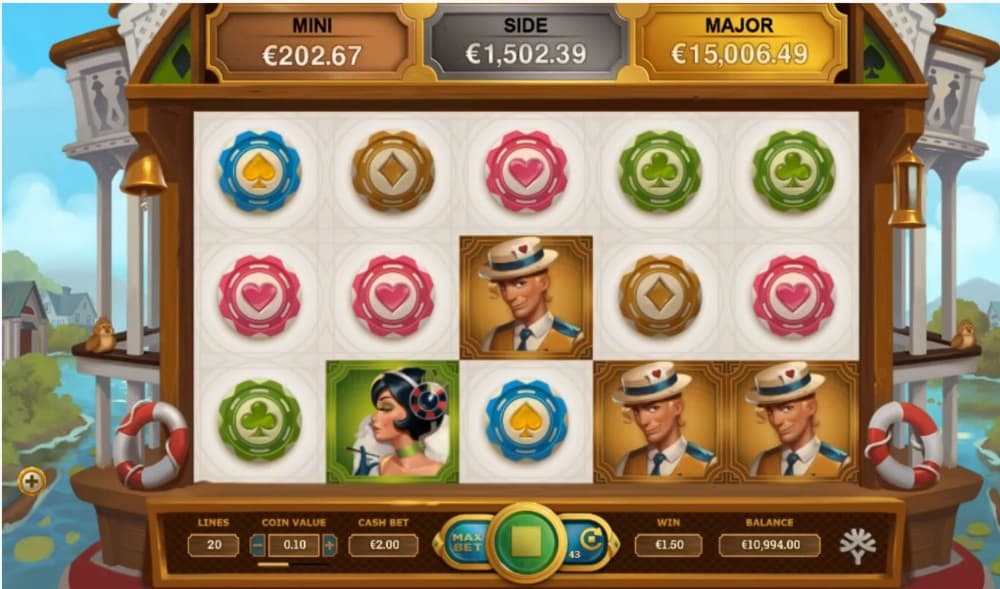Click the MAX BET button
Screen dimensions: 1000x589
pos(464,542)
